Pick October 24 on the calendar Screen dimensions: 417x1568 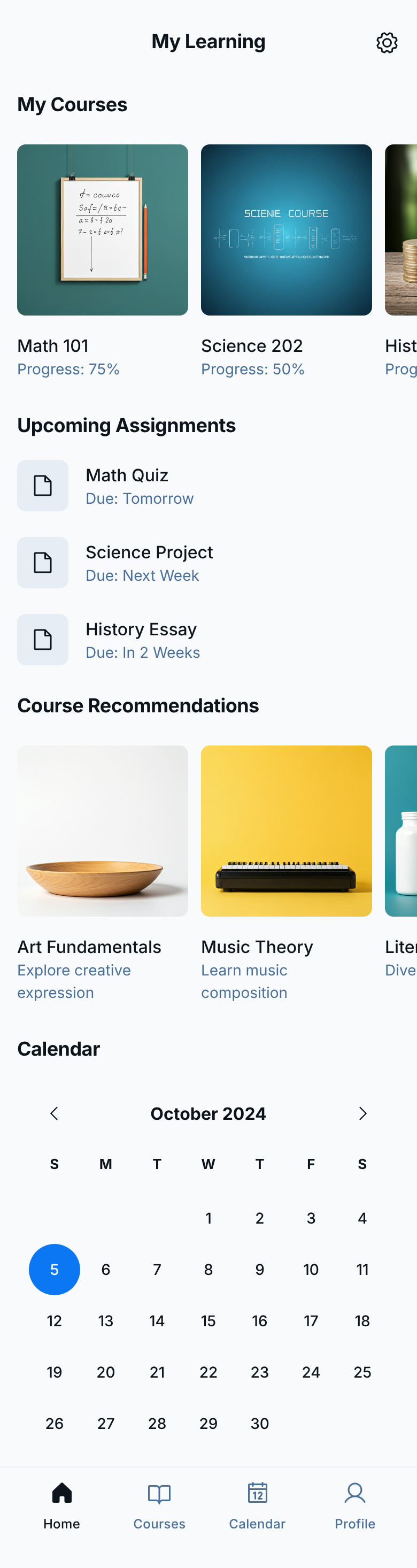pyautogui.click(x=311, y=1372)
